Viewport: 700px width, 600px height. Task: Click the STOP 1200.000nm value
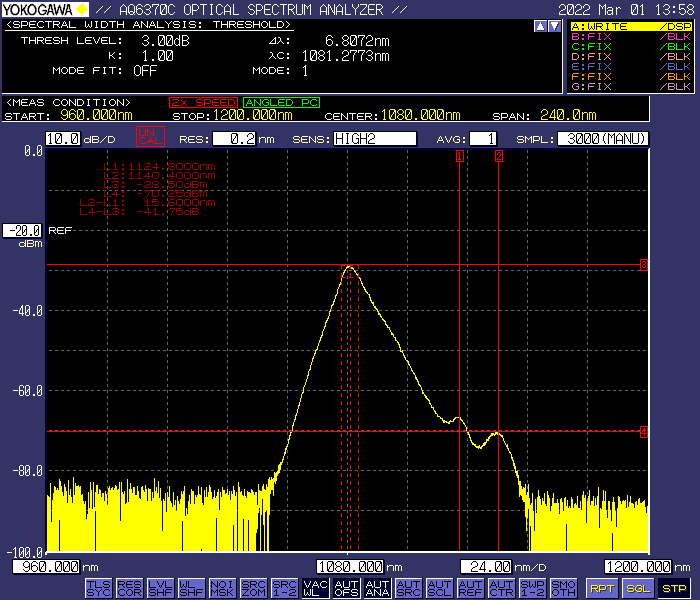click(x=253, y=115)
